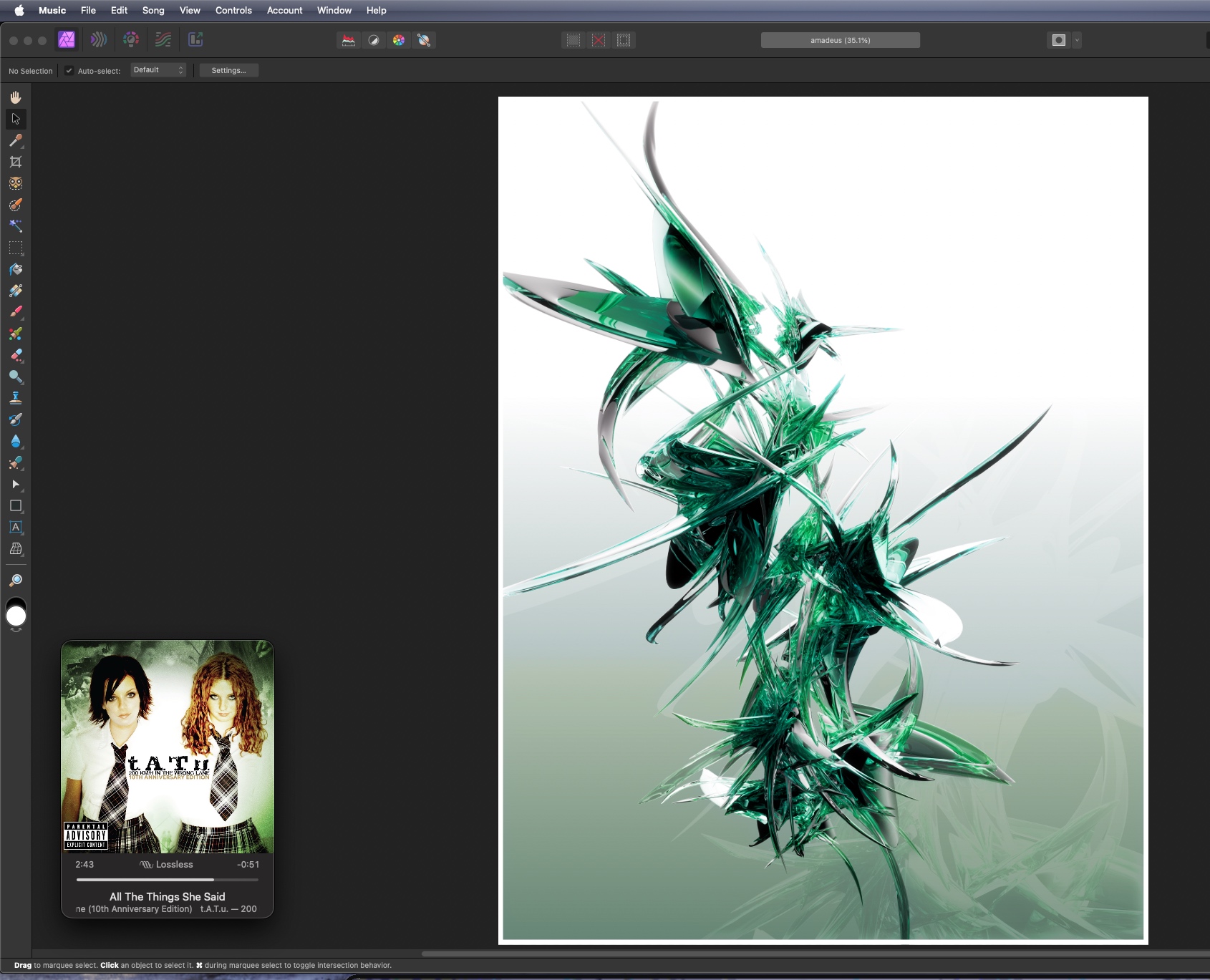Switch to the Liquify Persona
The height and width of the screenshot is (980, 1210).
[99, 40]
